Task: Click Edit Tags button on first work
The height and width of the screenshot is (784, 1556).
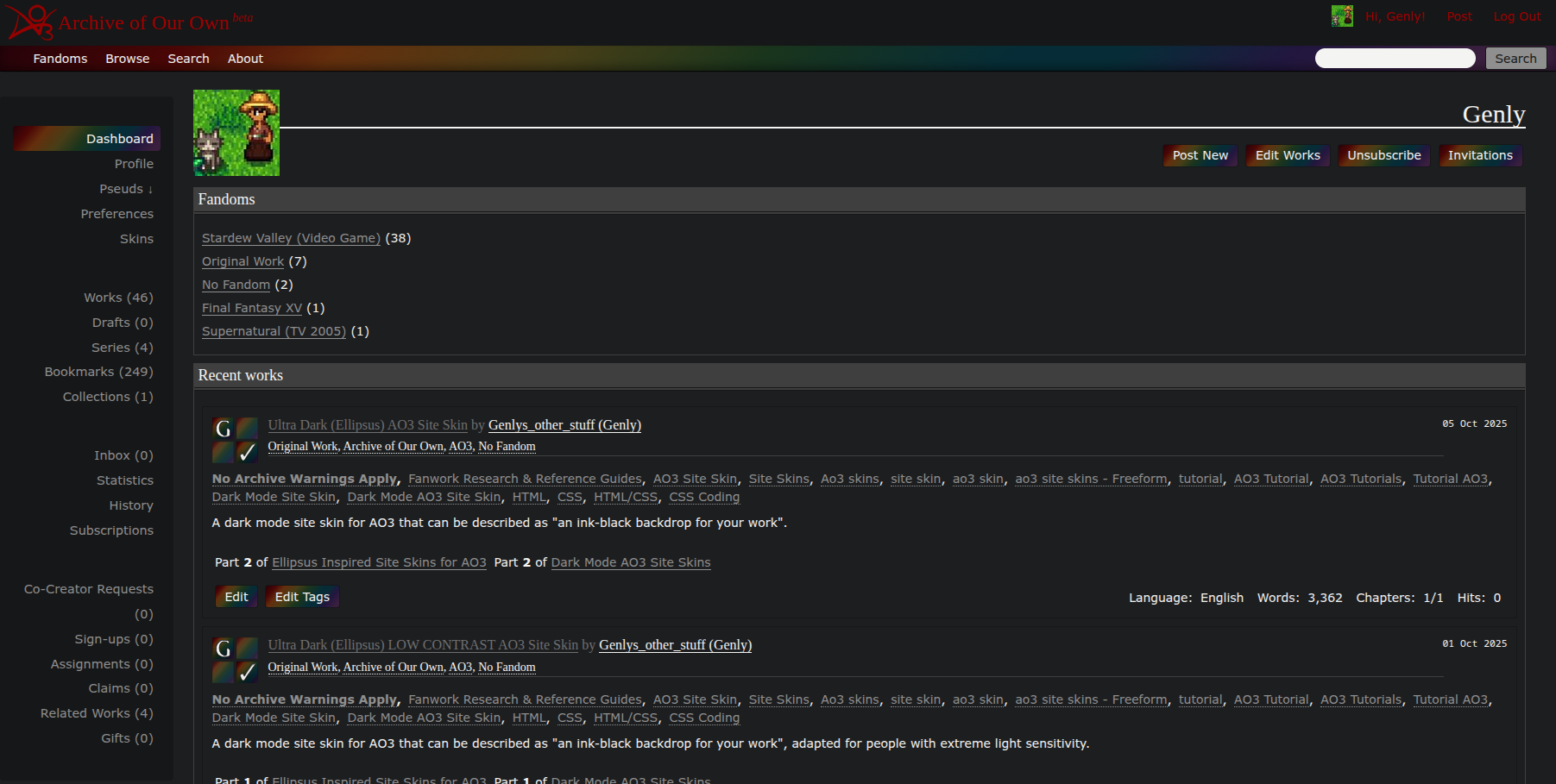Action: tap(302, 597)
